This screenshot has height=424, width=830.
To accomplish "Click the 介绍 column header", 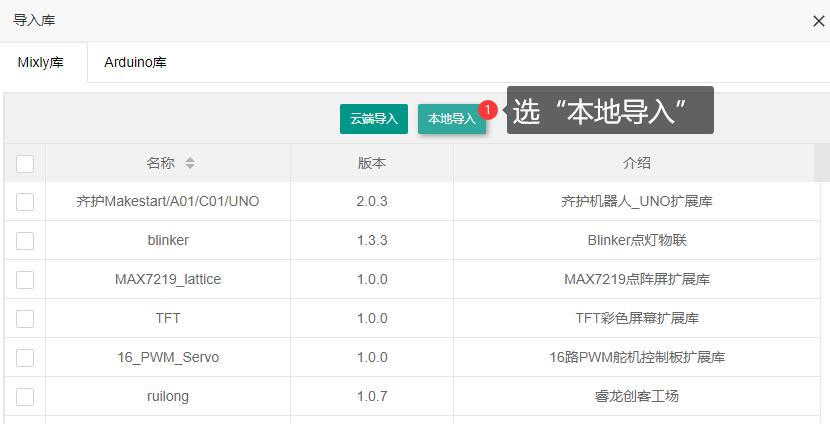I will [x=636, y=163].
